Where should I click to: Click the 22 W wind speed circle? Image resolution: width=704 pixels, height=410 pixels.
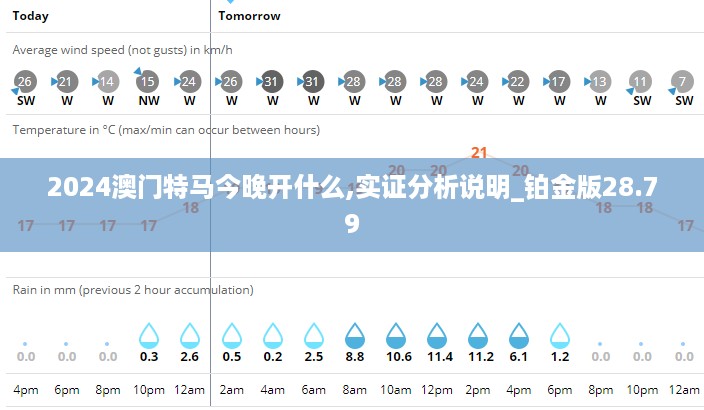[518, 82]
